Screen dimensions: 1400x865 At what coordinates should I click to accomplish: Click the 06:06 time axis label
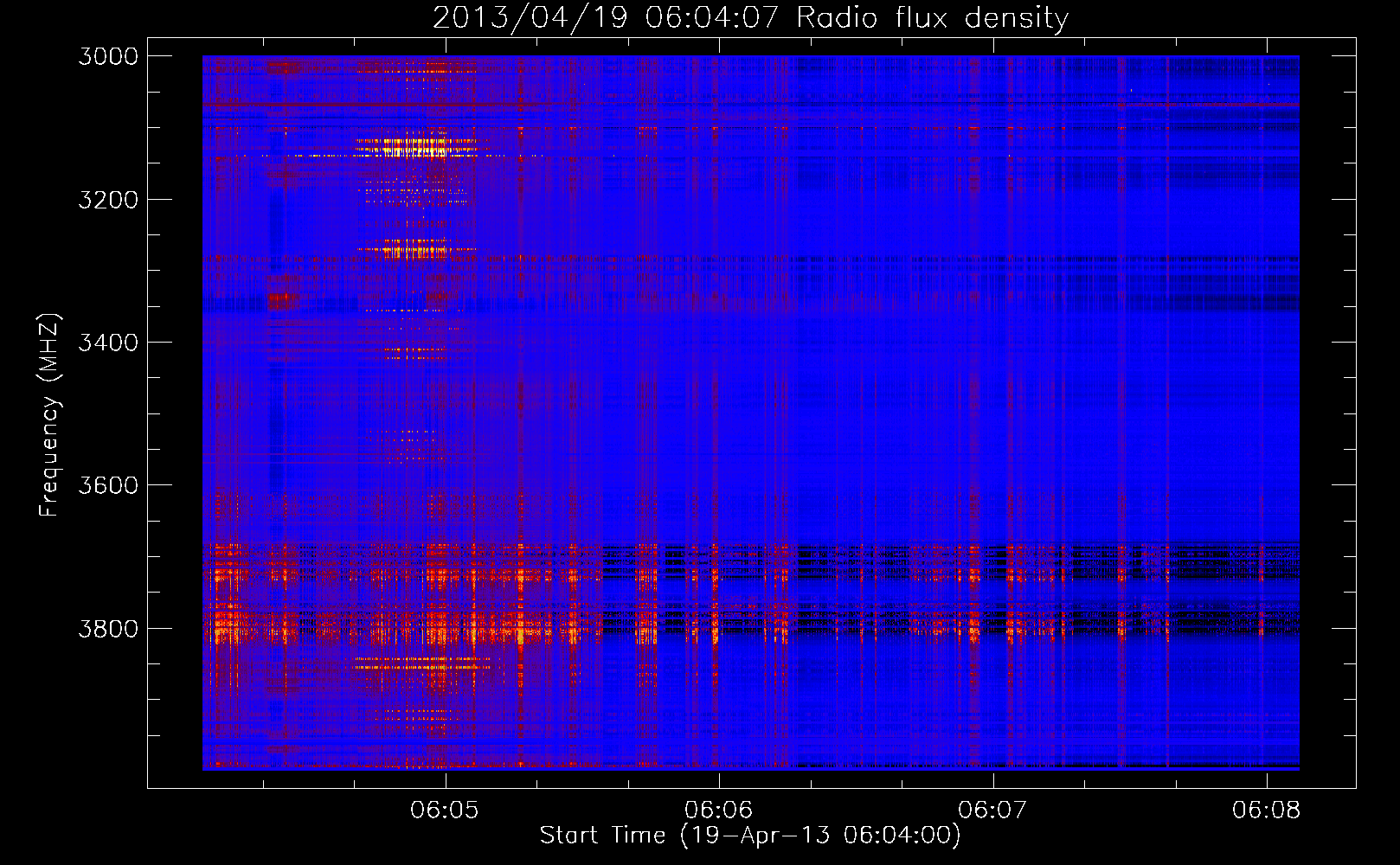(719, 811)
